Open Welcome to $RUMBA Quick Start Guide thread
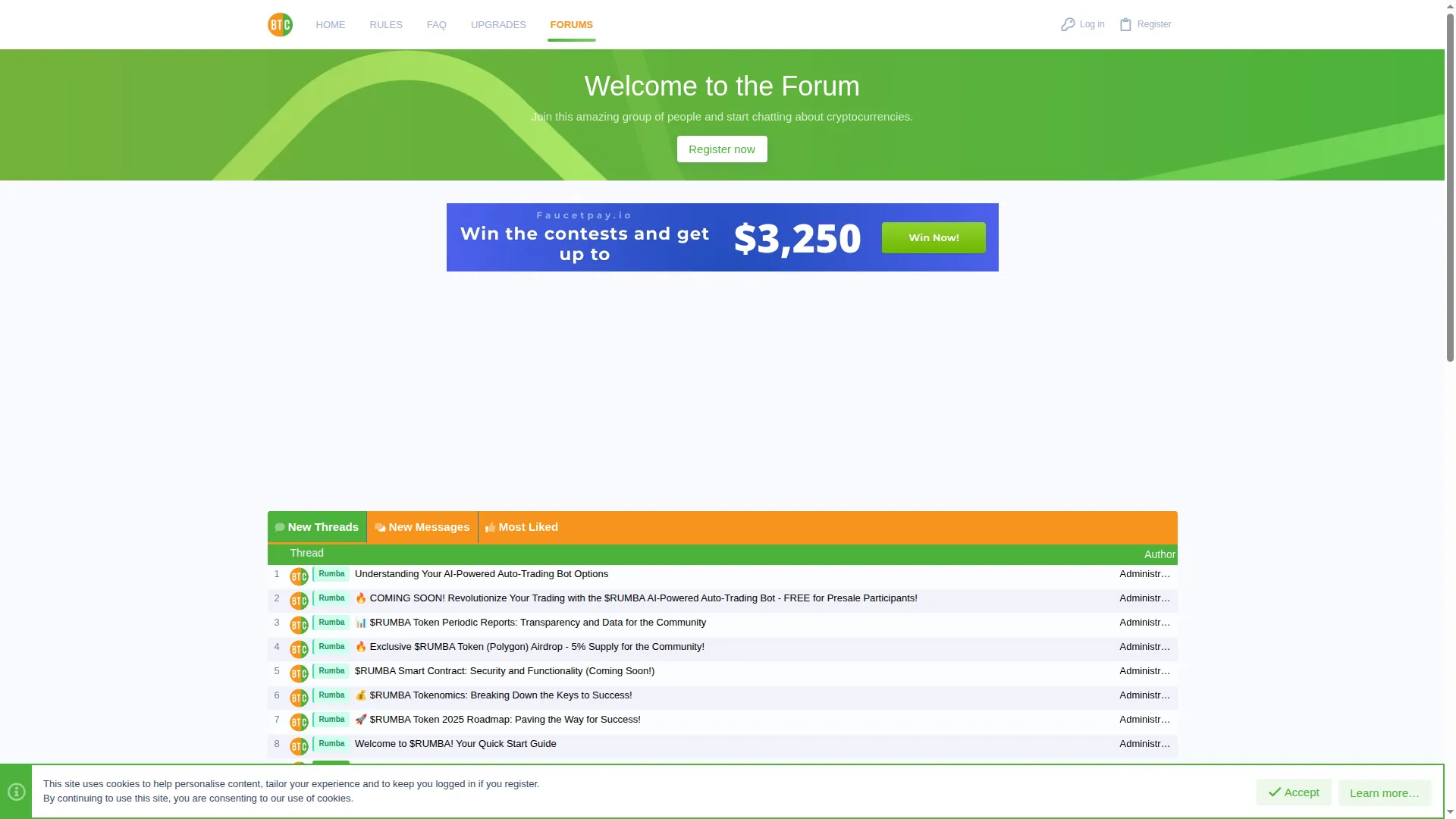 click(456, 744)
